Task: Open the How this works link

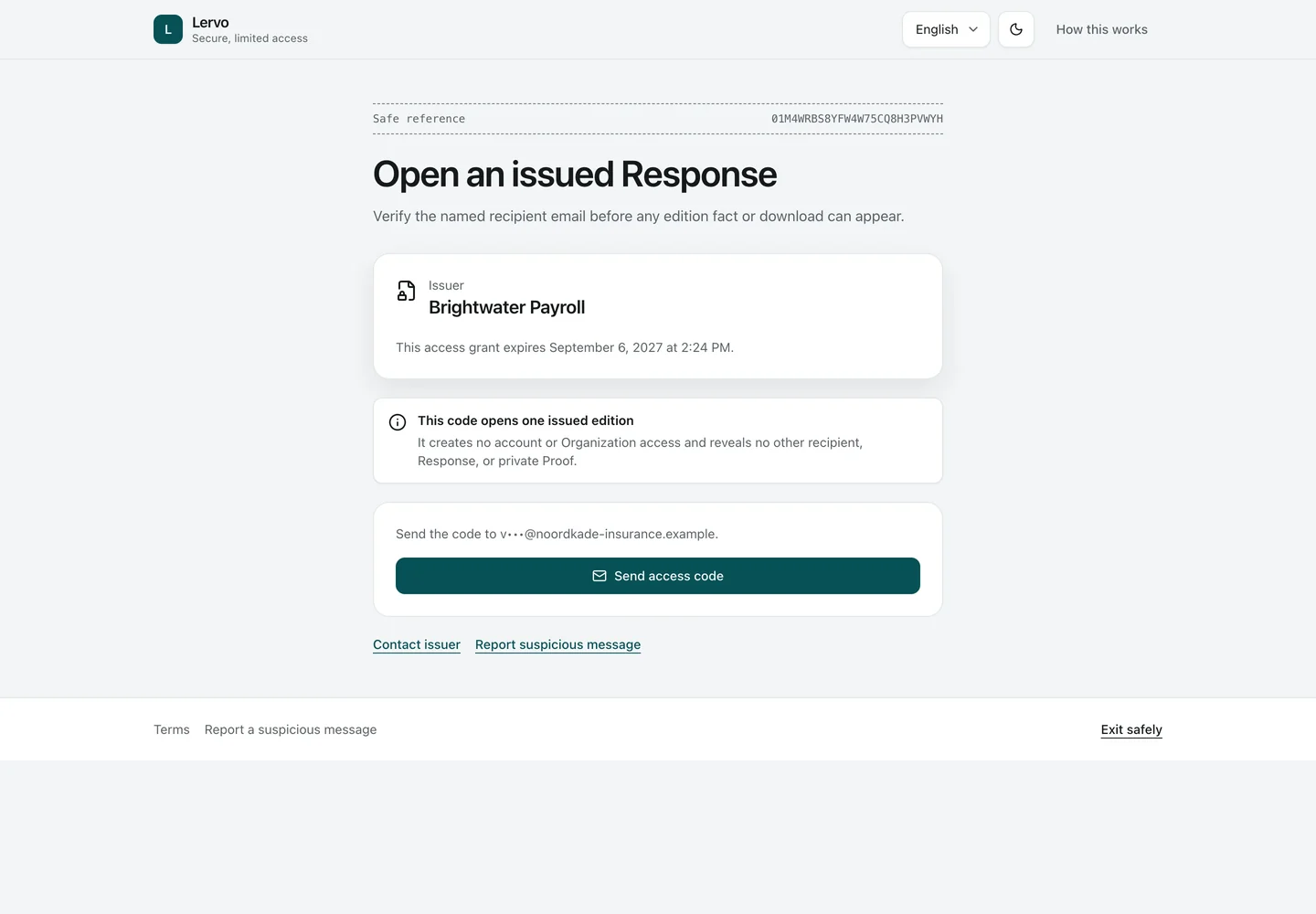Action: pyautogui.click(x=1101, y=29)
